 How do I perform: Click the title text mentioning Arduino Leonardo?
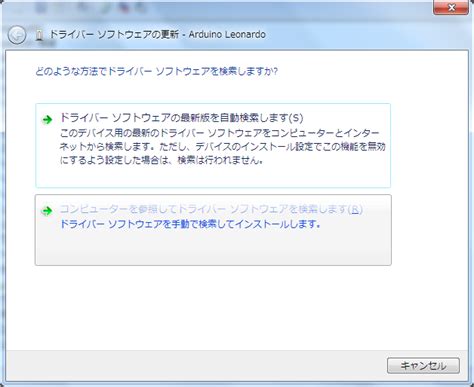(158, 34)
